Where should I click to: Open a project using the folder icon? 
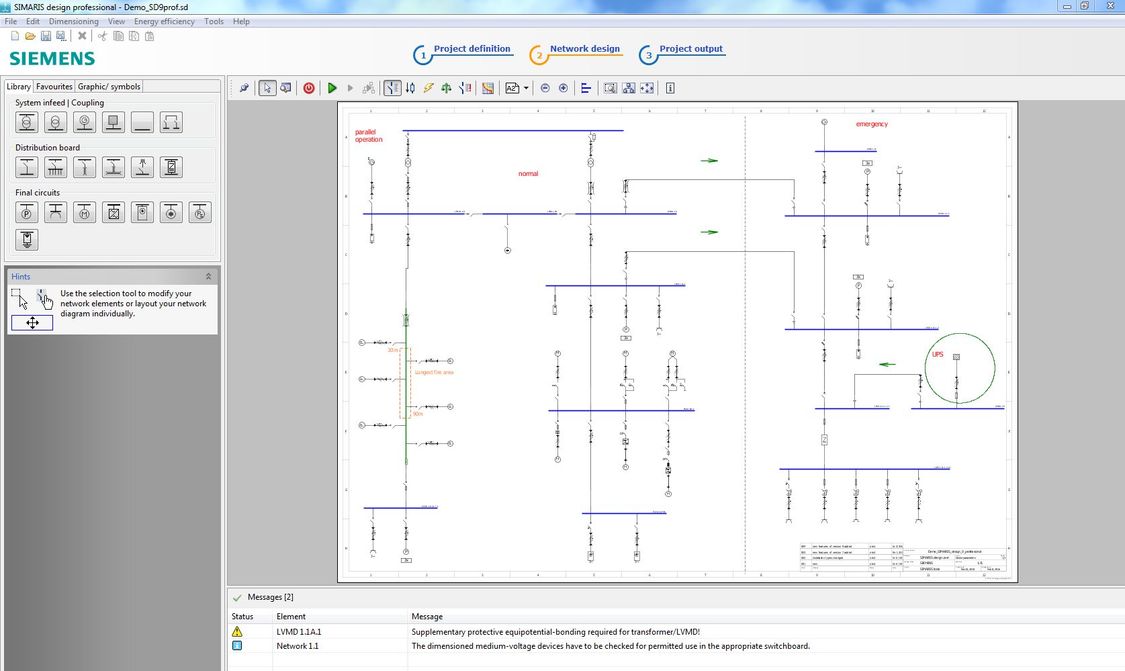(x=30, y=36)
